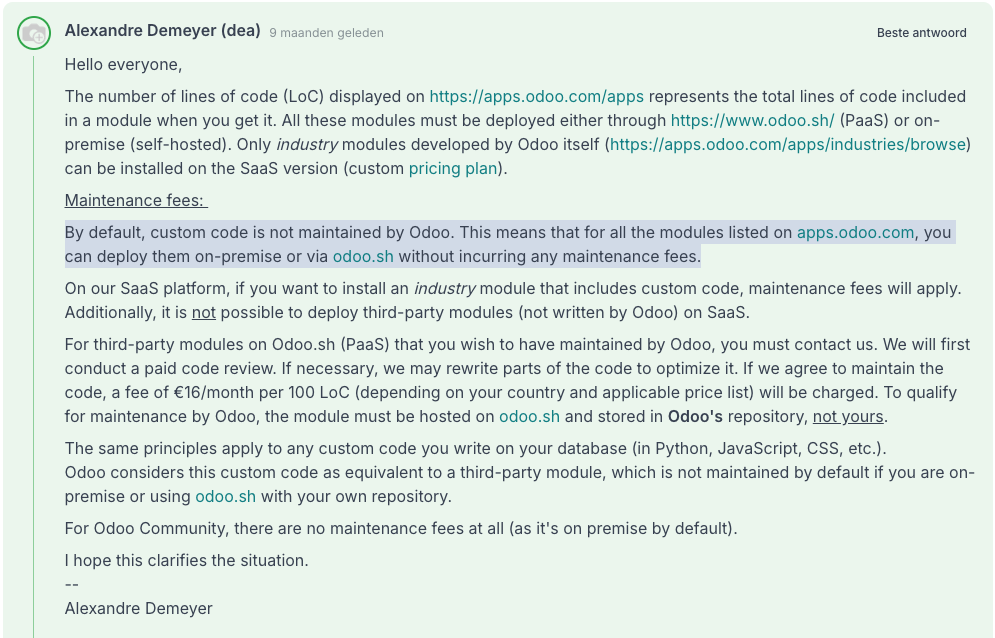
Task: Click the '9 maanden geleden' timestamp
Action: pos(326,33)
